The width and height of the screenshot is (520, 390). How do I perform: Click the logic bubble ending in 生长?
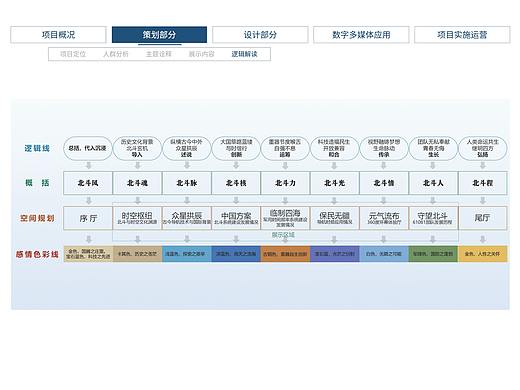pos(433,148)
